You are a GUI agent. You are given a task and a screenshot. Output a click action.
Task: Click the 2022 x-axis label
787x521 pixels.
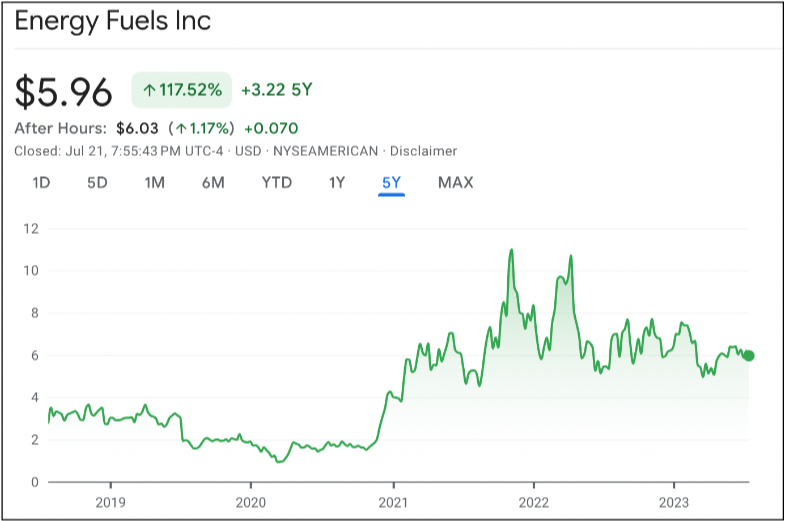tap(534, 502)
